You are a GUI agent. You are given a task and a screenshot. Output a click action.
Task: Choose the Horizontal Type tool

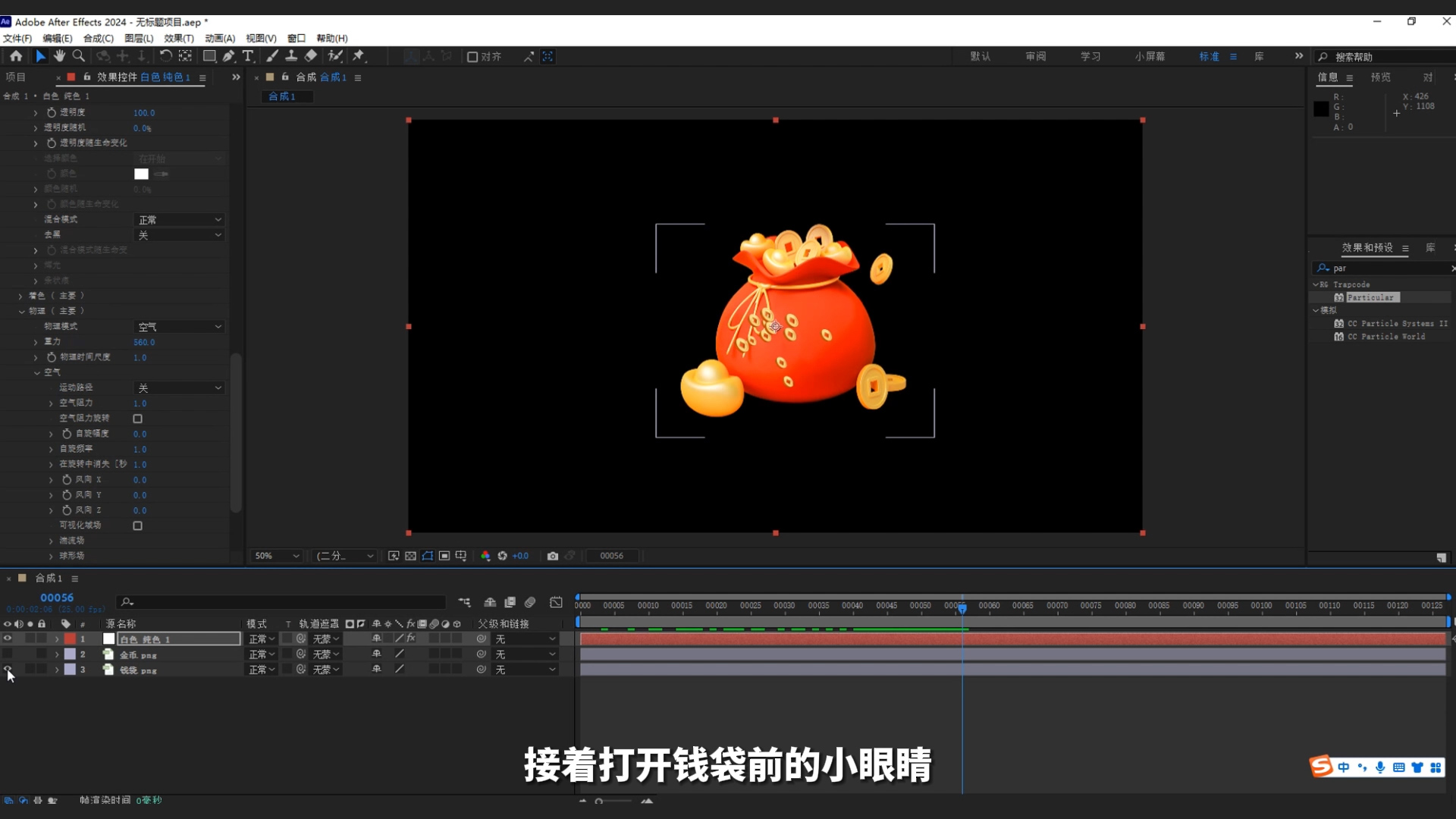pyautogui.click(x=248, y=55)
